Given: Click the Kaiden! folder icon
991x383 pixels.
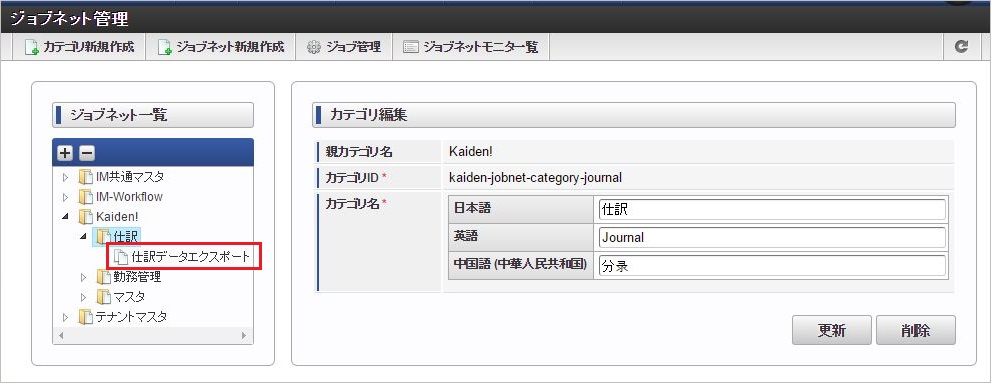Looking at the screenshot, I should click(85, 217).
